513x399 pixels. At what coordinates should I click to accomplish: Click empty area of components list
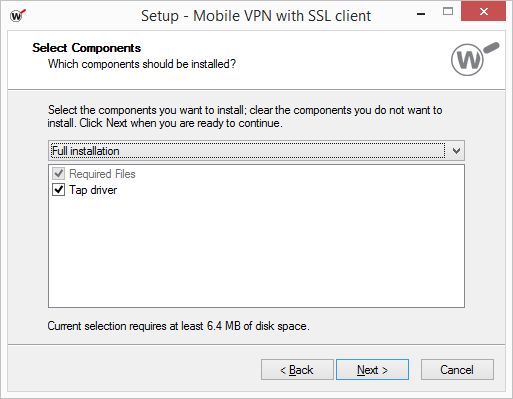coord(256,253)
